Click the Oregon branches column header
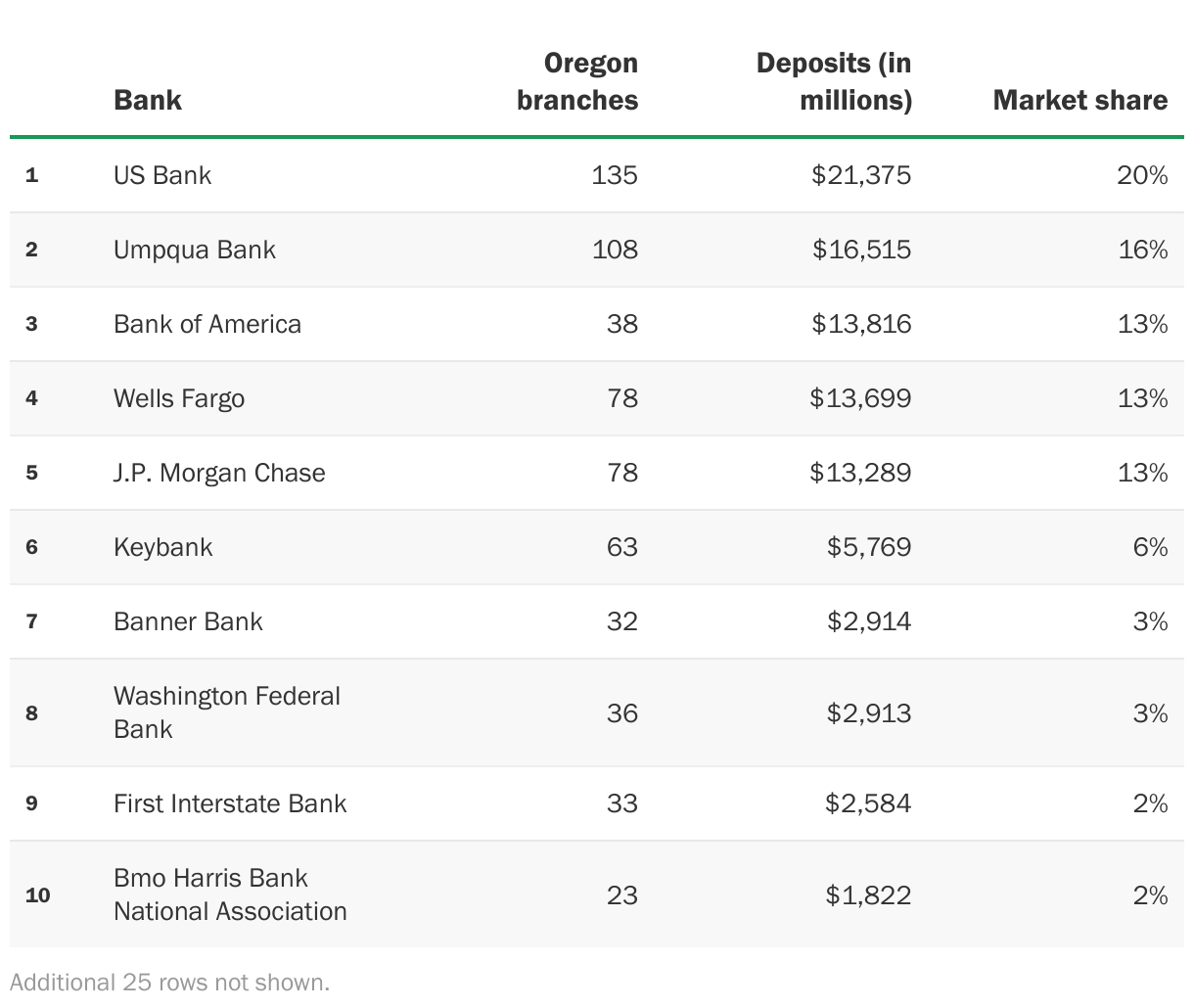 (x=577, y=82)
